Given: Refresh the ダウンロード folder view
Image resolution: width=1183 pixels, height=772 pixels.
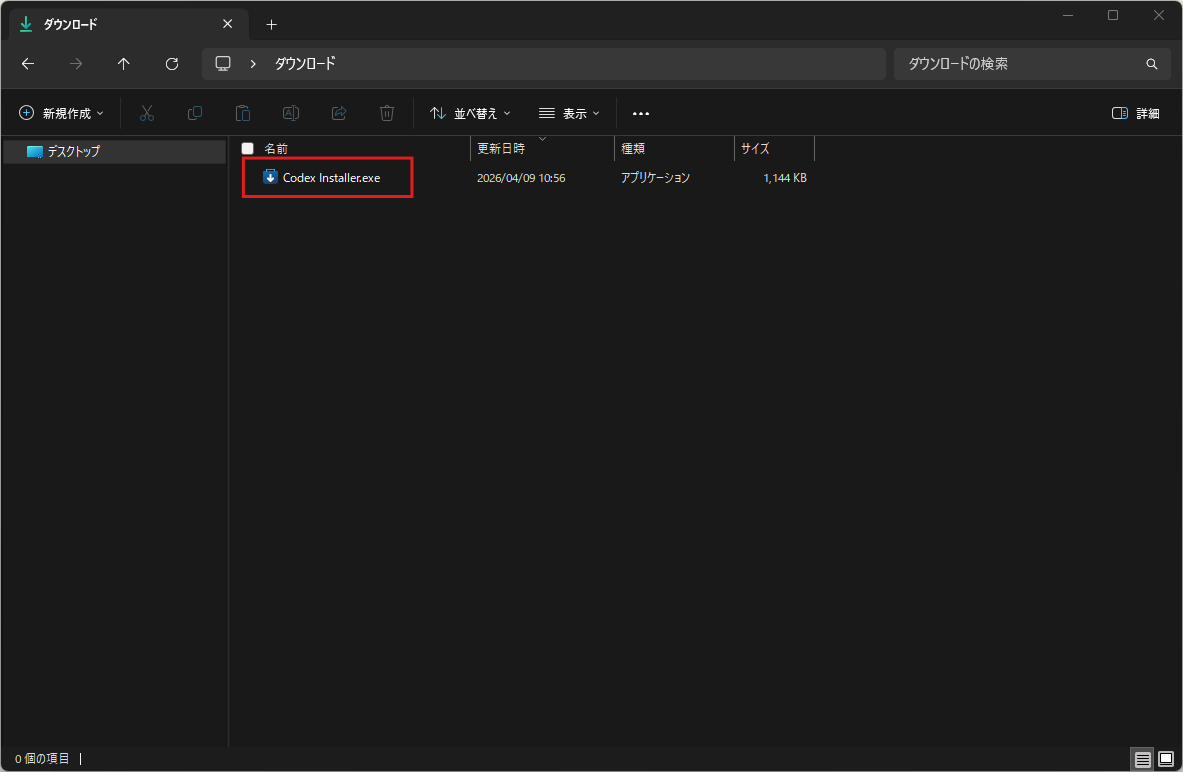Looking at the screenshot, I should coord(171,64).
